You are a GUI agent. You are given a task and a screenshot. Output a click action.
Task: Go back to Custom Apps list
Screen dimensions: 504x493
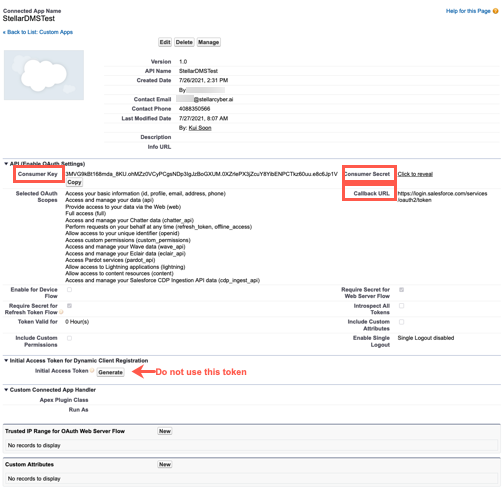coord(38,32)
